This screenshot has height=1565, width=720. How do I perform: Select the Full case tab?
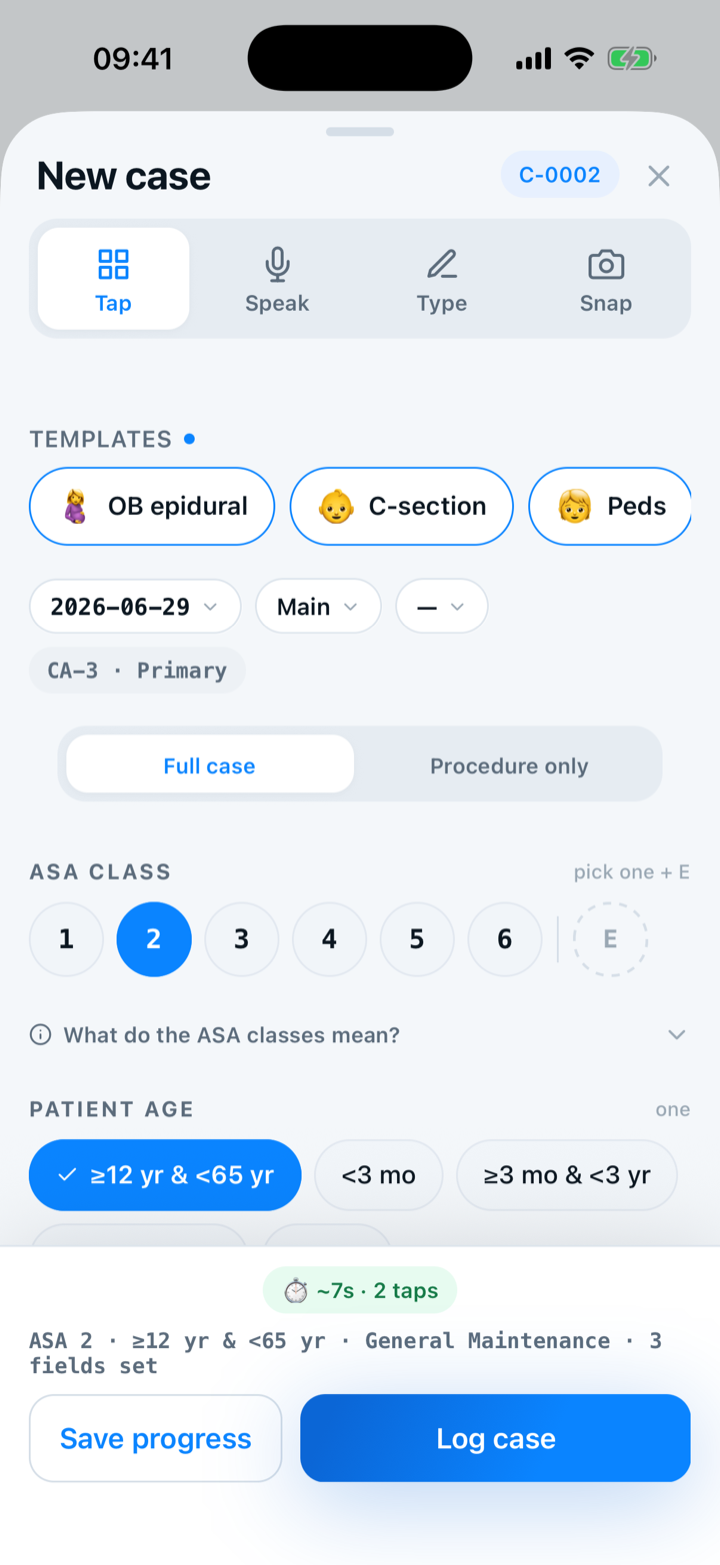click(210, 766)
